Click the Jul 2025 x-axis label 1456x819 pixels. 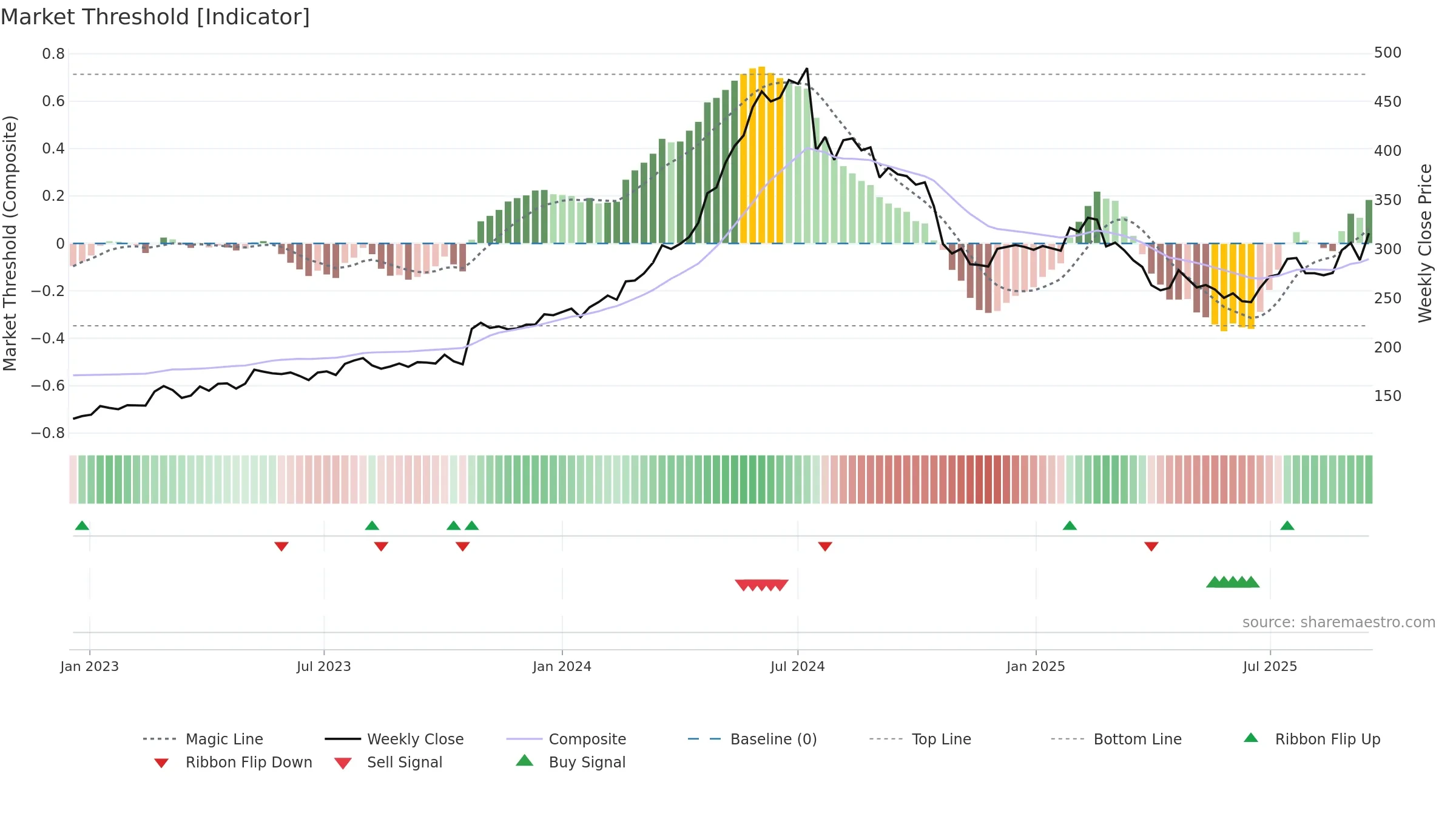click(1270, 666)
